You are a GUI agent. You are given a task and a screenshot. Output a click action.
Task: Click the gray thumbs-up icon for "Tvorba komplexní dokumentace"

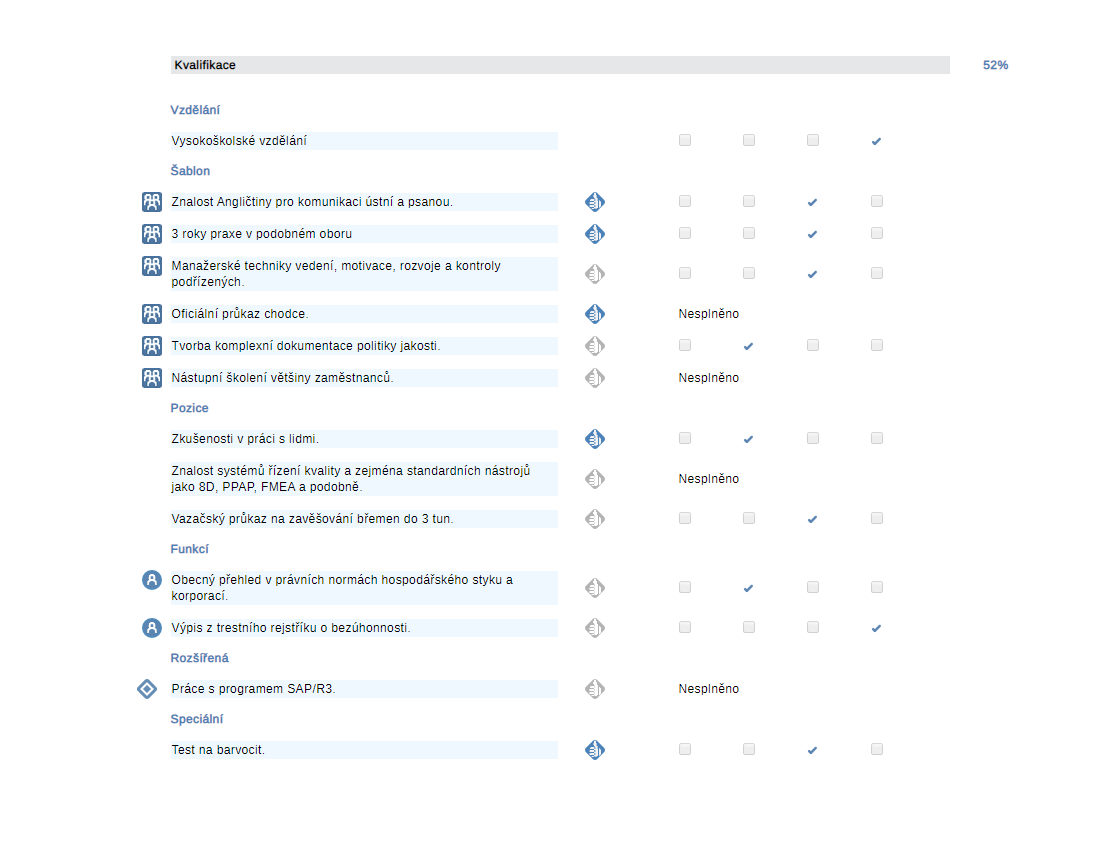point(595,346)
